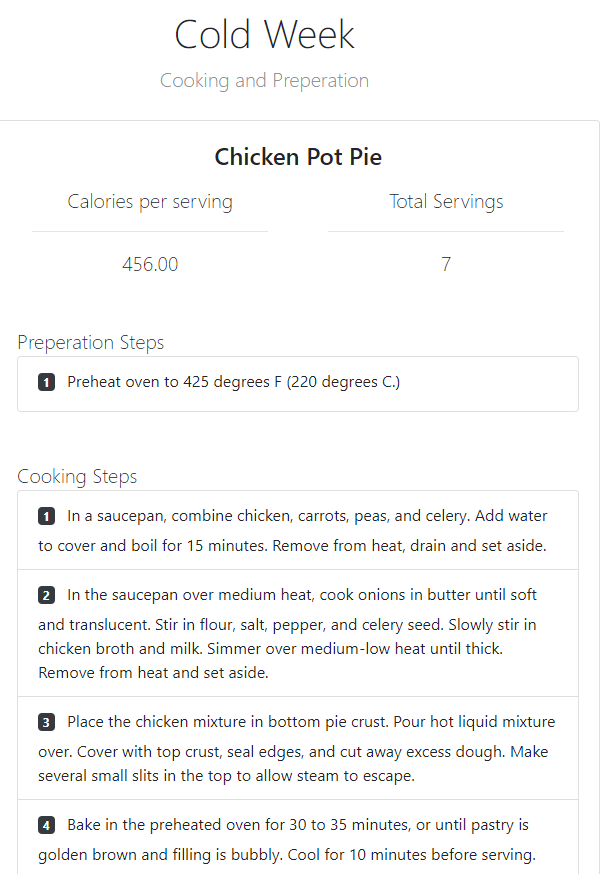Select the Chicken Pot Pie recipe heading
616x874 pixels.
click(x=298, y=157)
